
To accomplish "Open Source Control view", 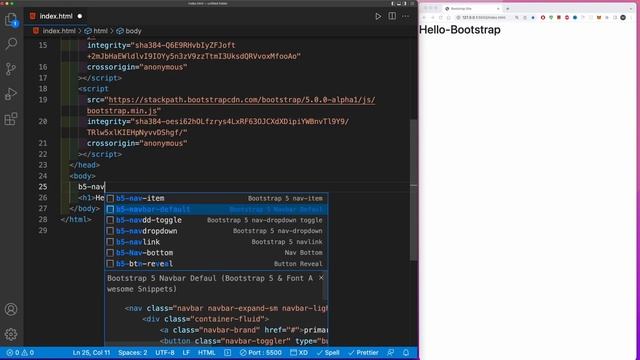I will (11, 69).
